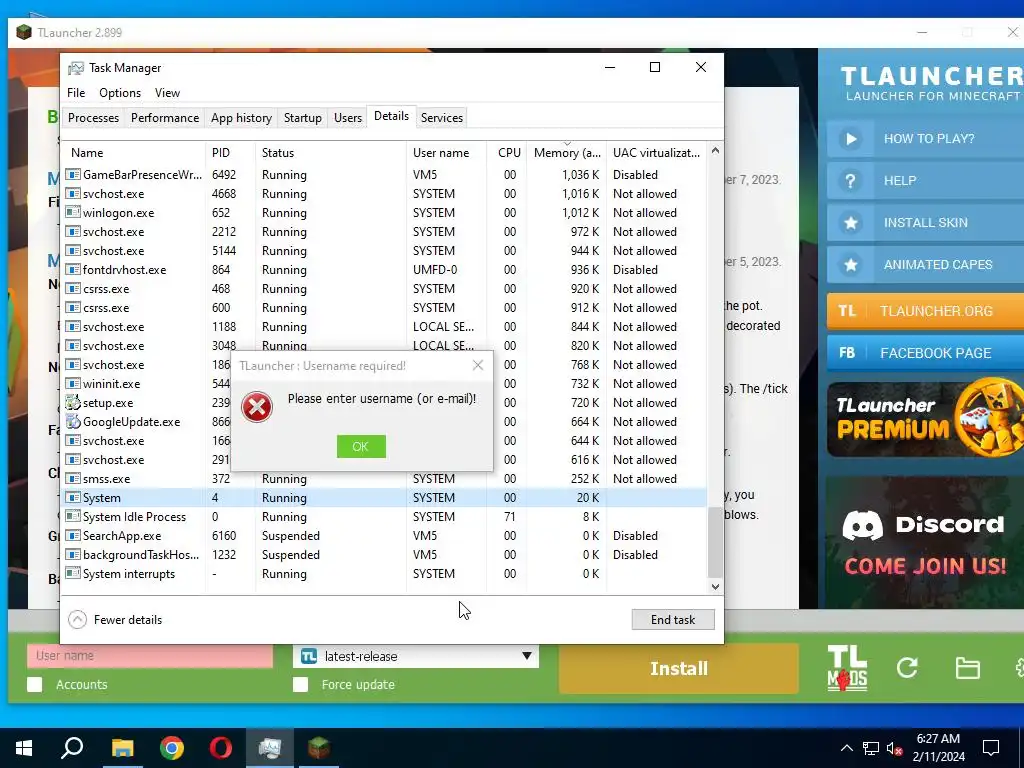1024x768 pixels.
Task: Select the GameBarPresenceWriter process row
Action: tap(384, 175)
